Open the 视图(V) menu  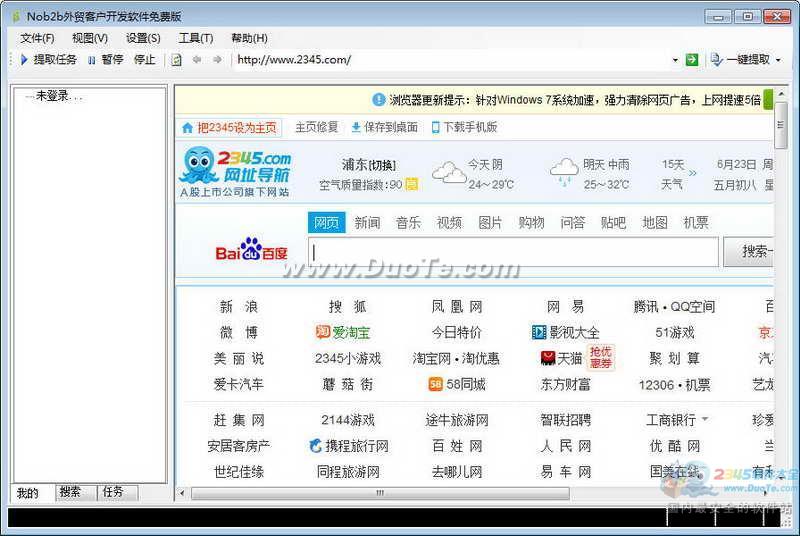point(90,38)
